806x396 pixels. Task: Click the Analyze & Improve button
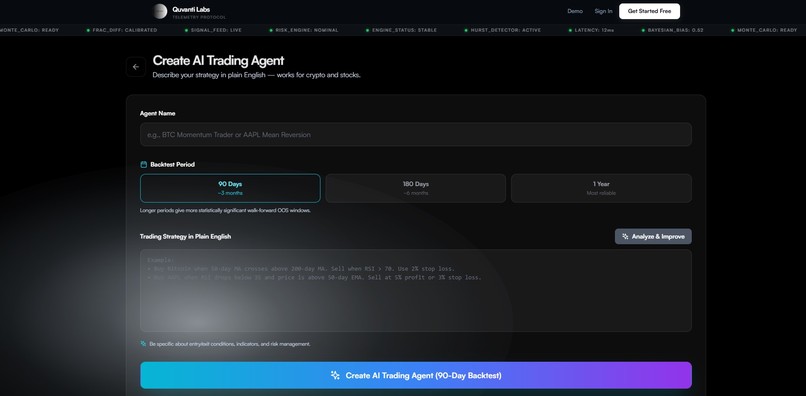click(653, 237)
